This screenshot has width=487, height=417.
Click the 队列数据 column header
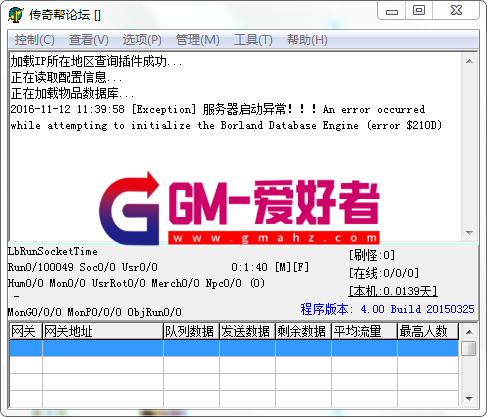tap(191, 331)
